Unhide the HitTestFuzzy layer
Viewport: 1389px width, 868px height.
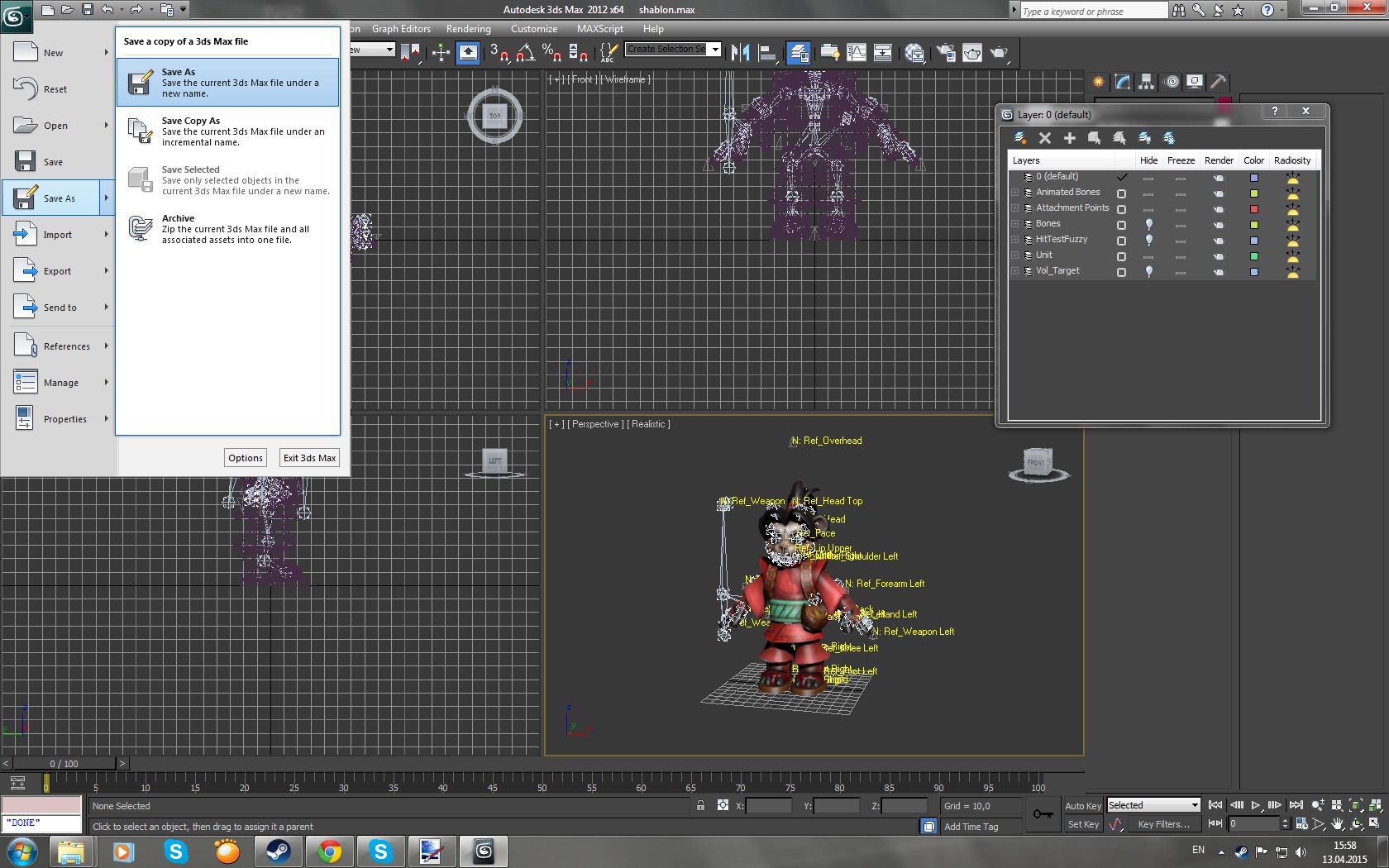click(1148, 240)
